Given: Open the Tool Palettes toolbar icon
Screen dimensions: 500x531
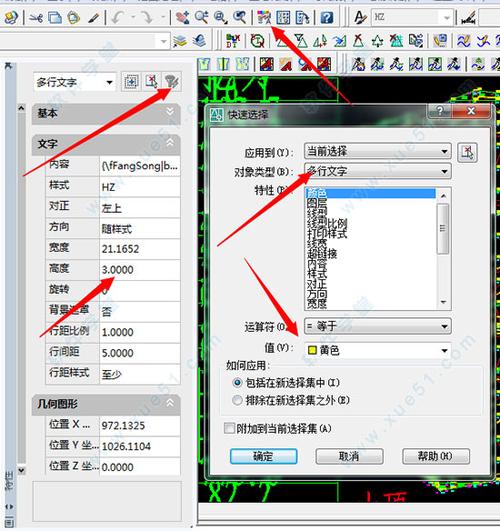Looking at the screenshot, I should pos(302,17).
